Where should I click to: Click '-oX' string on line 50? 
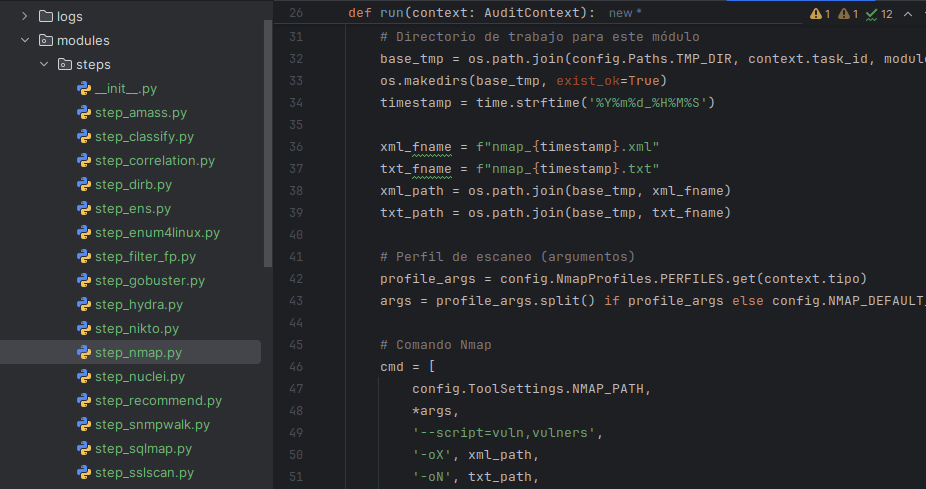432,455
